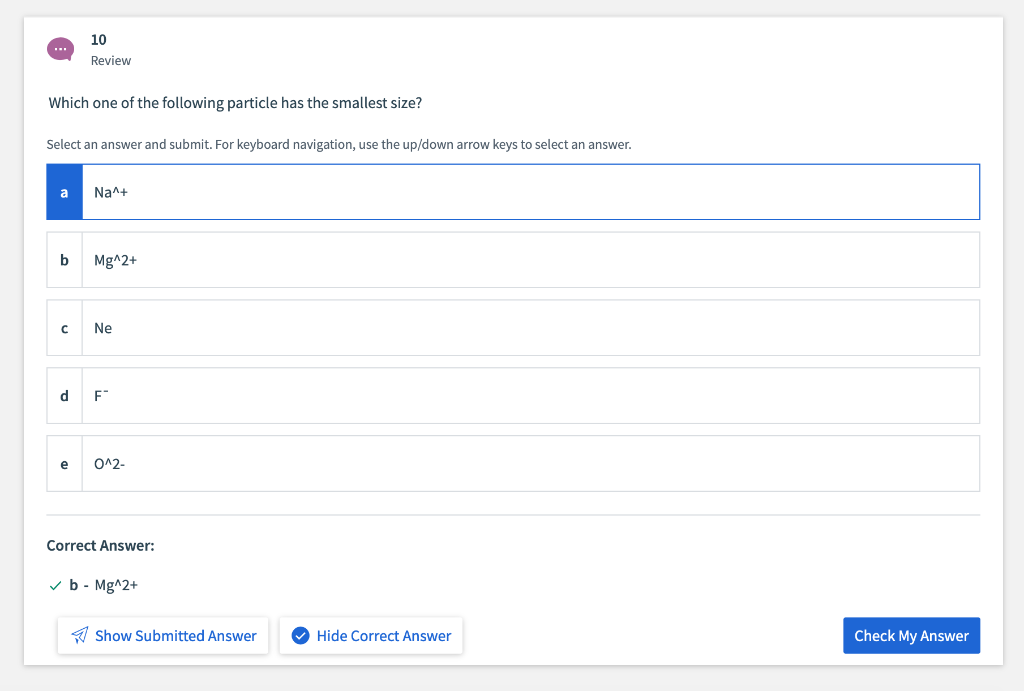This screenshot has width=1024, height=691.
Task: Select the letter 'c' answer box
Action: (x=64, y=328)
